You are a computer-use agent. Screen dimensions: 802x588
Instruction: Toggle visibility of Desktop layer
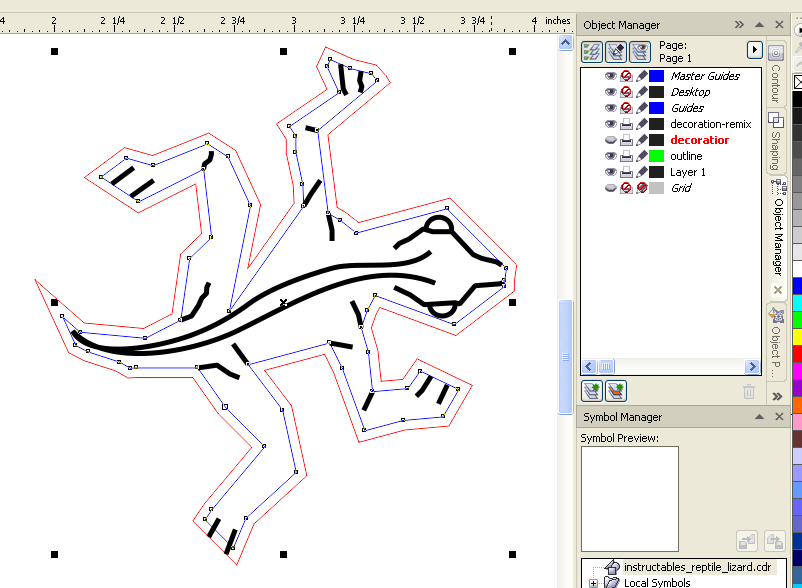point(610,92)
